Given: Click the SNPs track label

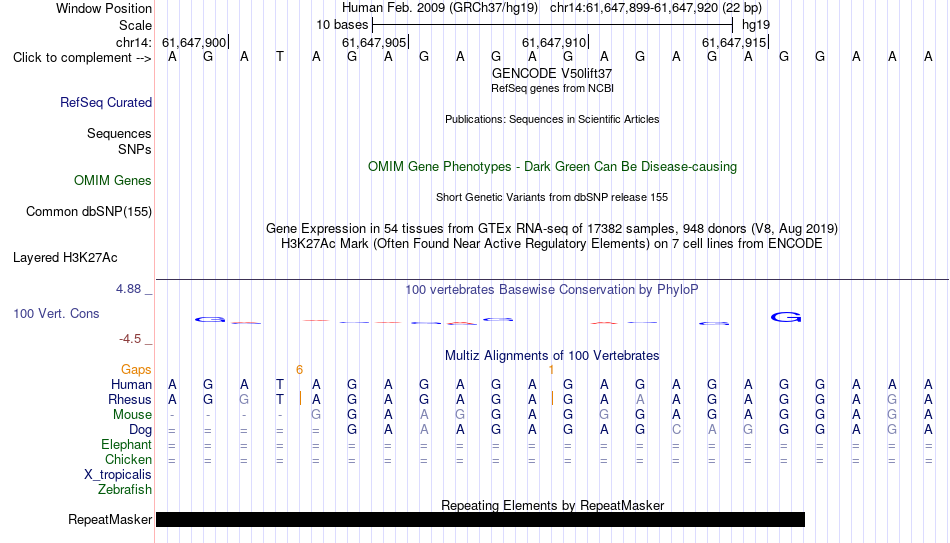Looking at the screenshot, I should pos(135,150).
